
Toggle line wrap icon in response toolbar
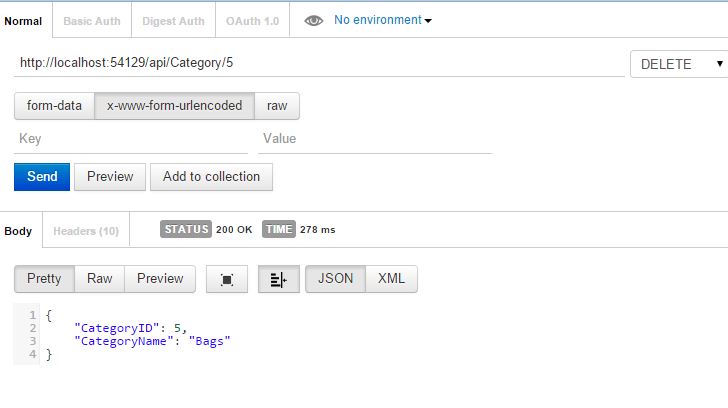coord(278,279)
